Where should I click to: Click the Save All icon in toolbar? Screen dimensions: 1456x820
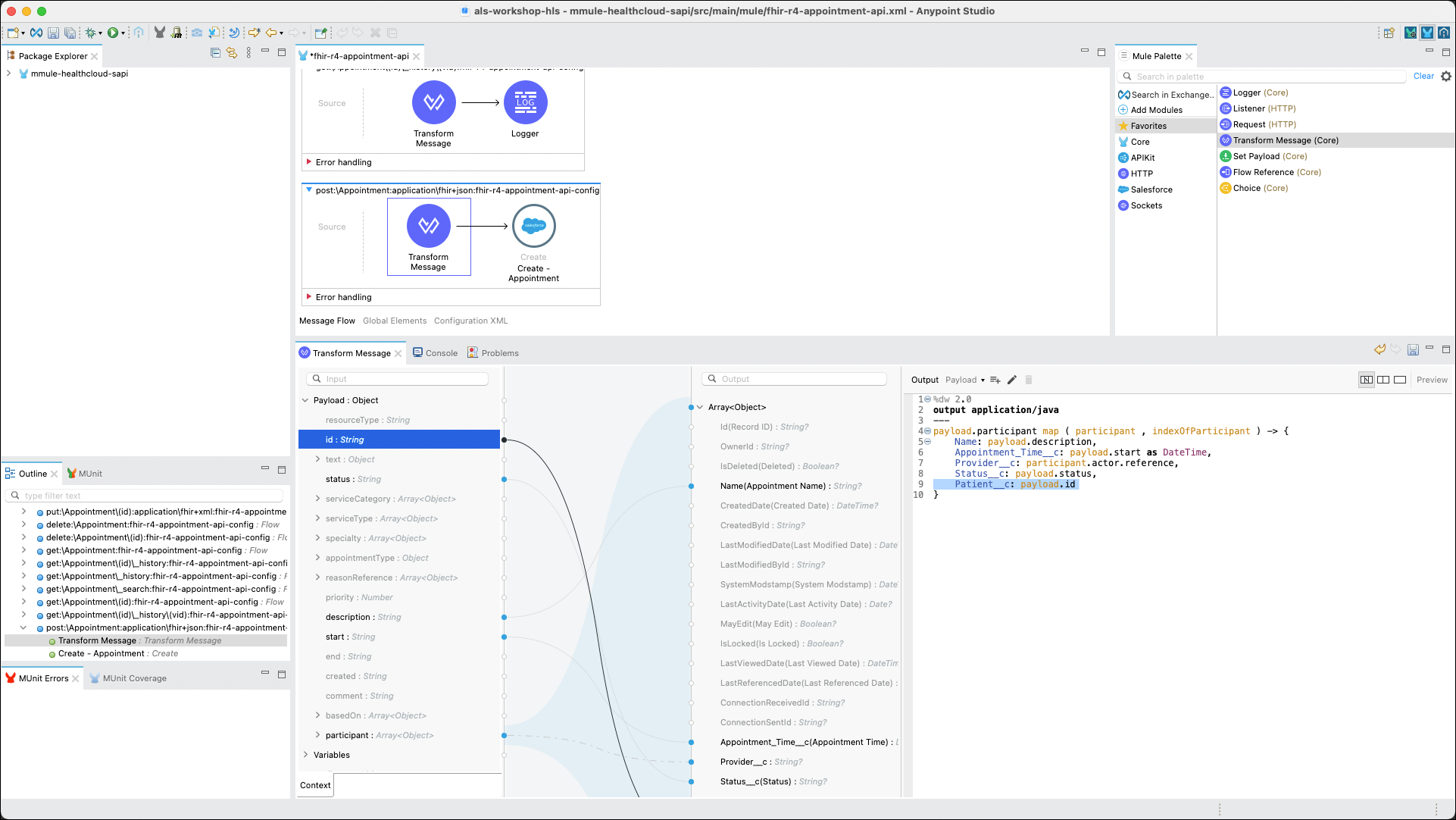(70, 33)
